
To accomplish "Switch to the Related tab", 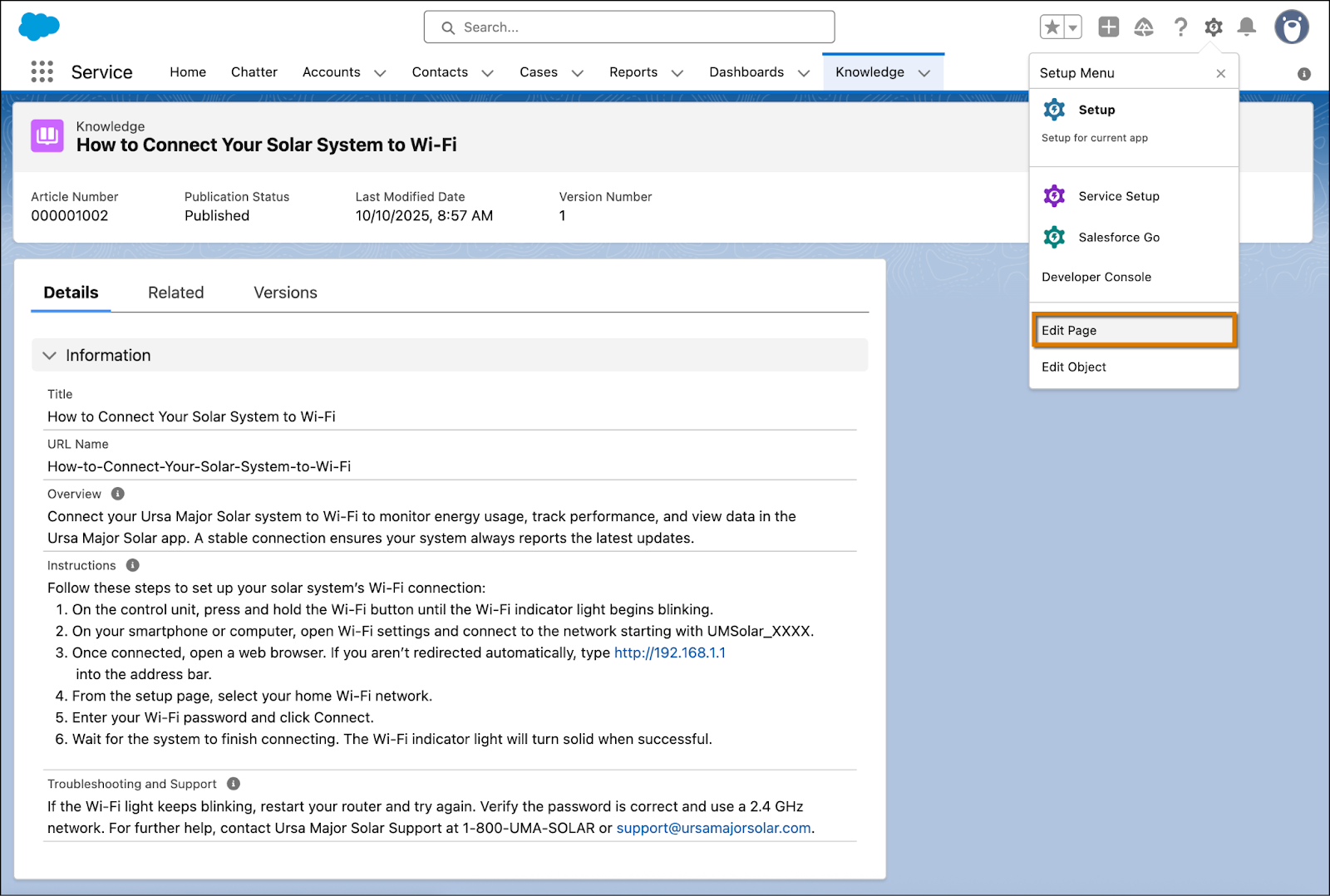I will 176,293.
